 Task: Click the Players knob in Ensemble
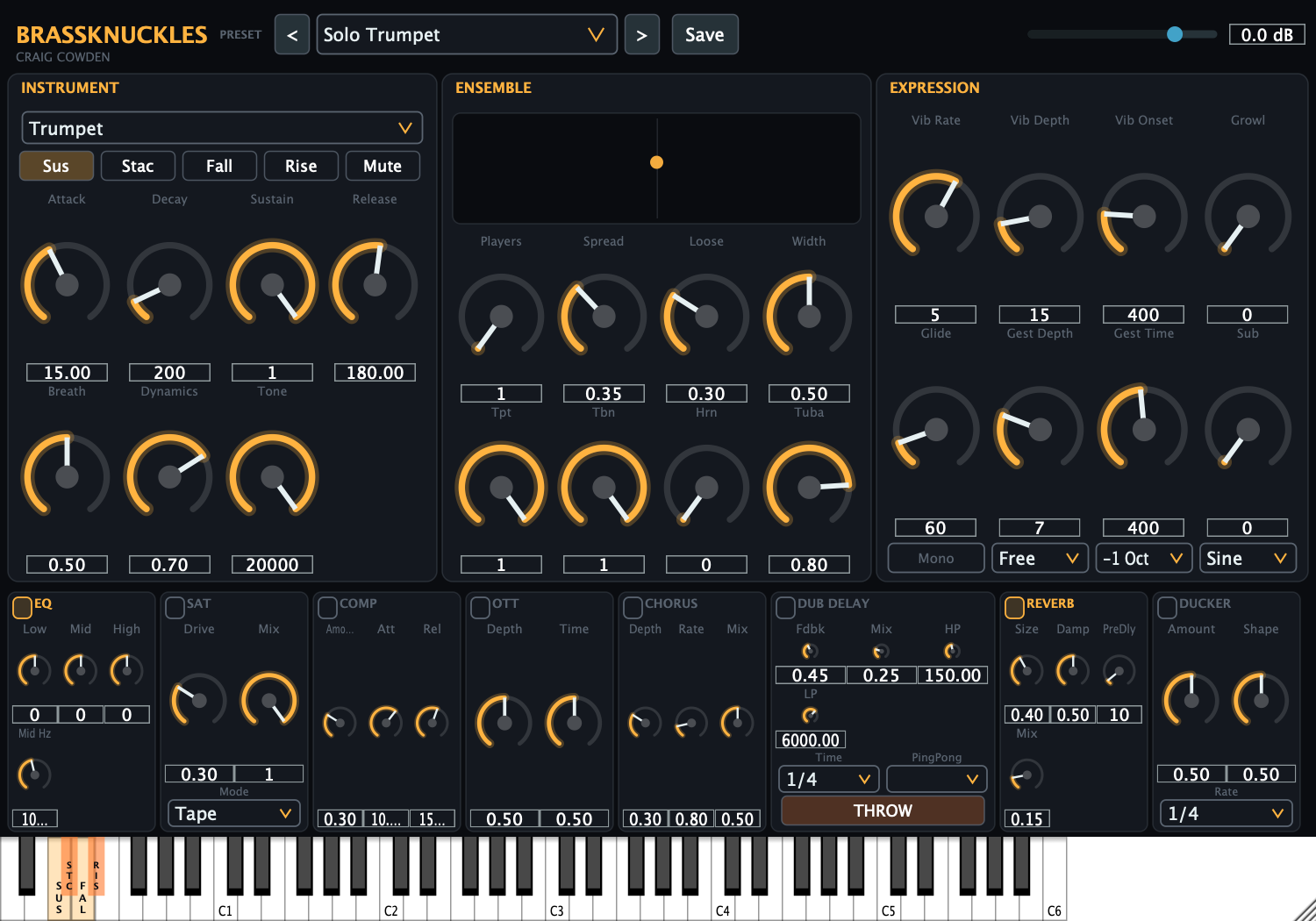point(501,316)
